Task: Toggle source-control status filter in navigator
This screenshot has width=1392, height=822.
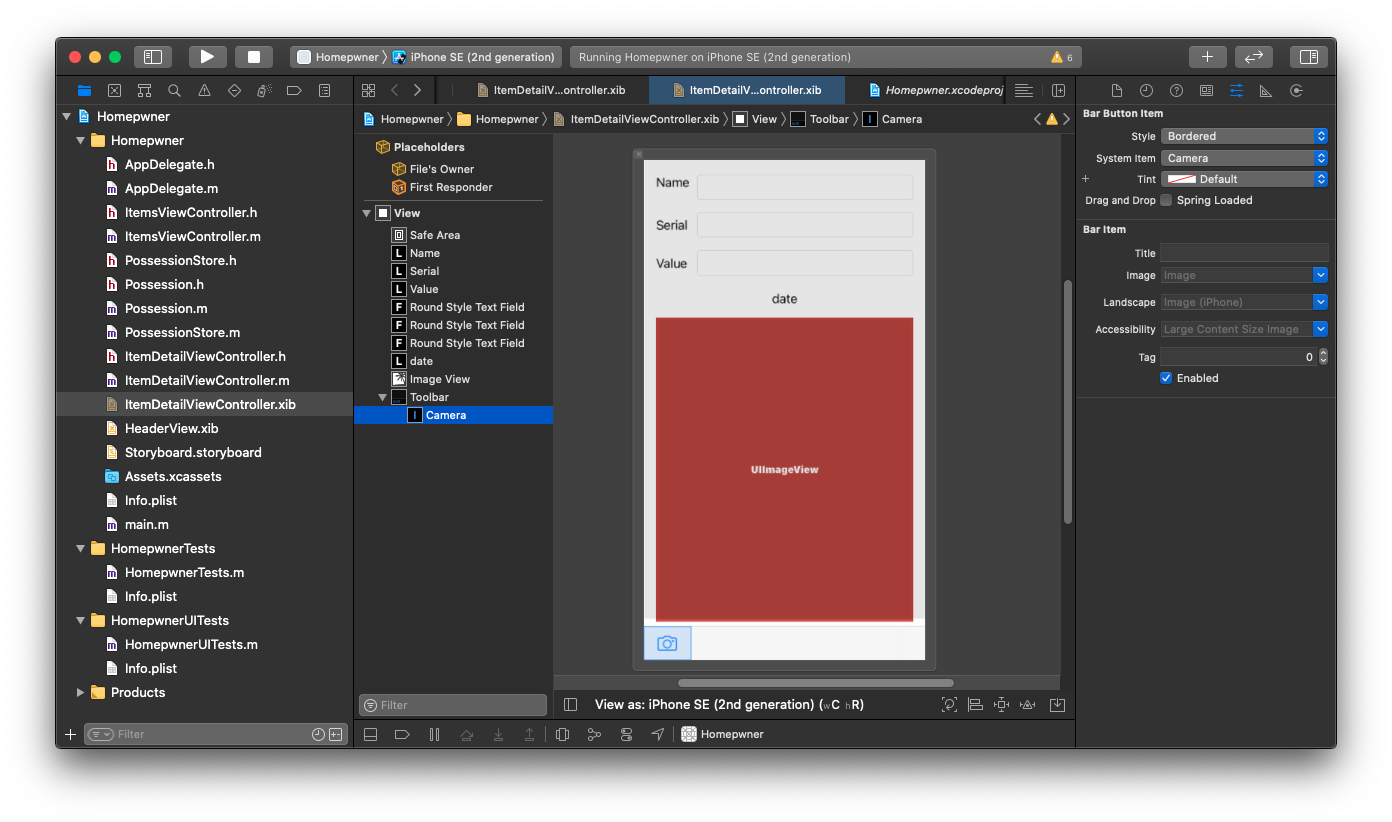Action: pos(335,734)
